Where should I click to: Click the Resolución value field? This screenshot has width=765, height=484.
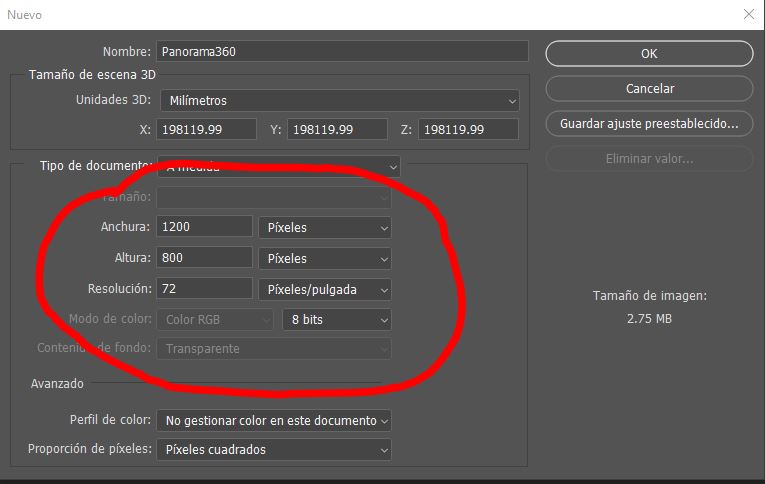pos(204,288)
